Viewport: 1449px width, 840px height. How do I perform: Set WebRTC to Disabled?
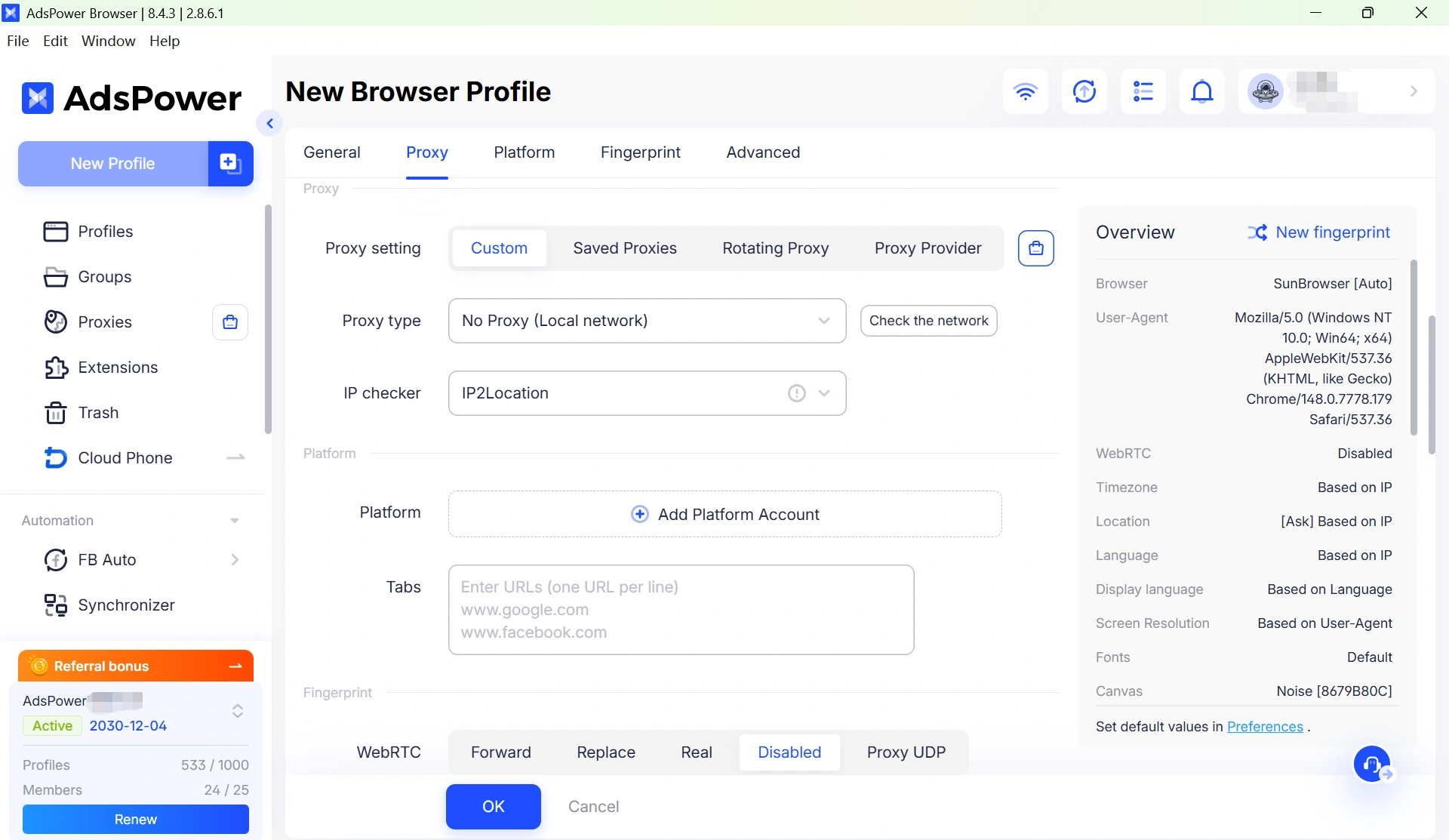789,752
